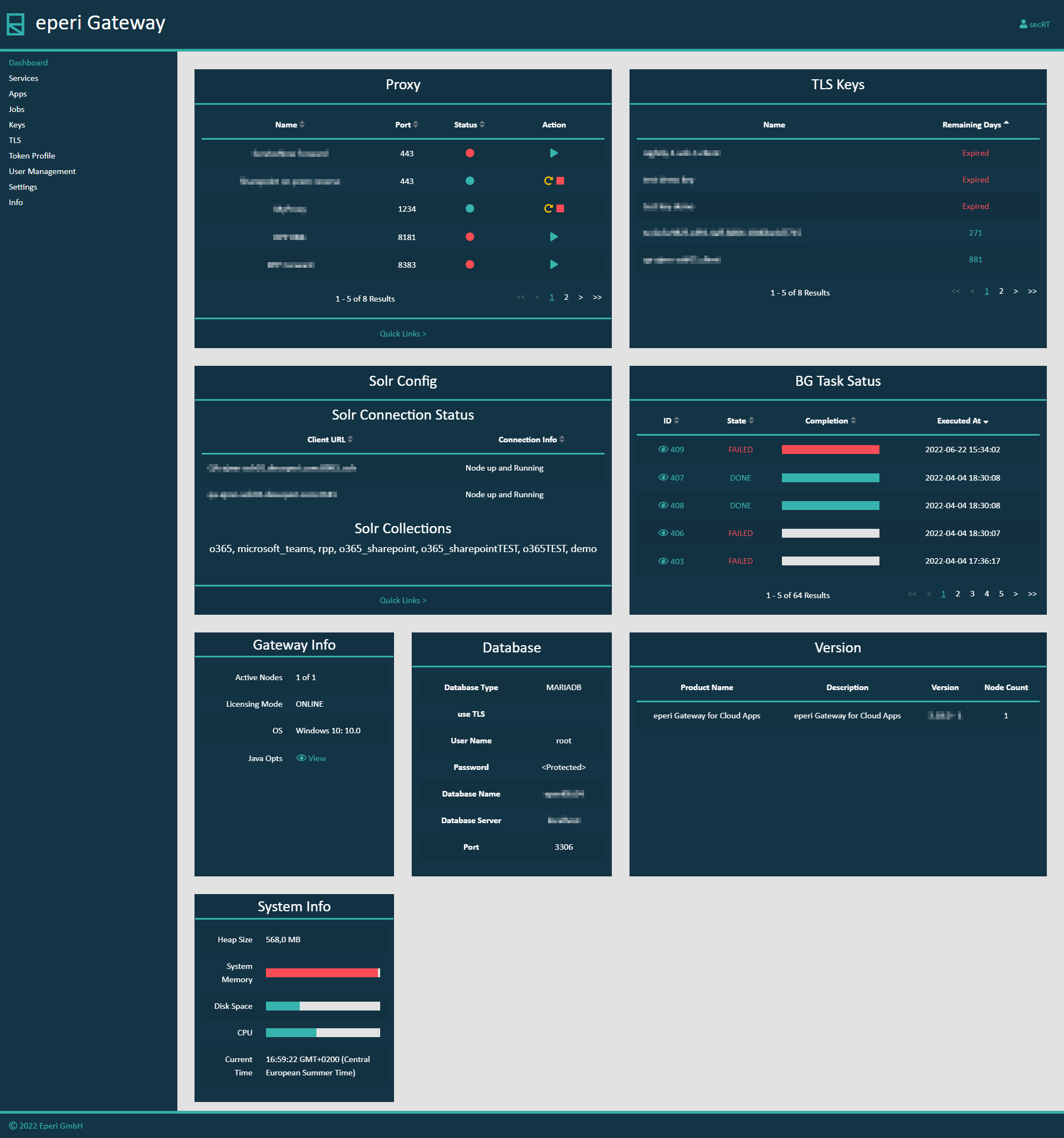Go to page 3 of BG Task results
This screenshot has height=1138, width=1064.
tap(972, 594)
